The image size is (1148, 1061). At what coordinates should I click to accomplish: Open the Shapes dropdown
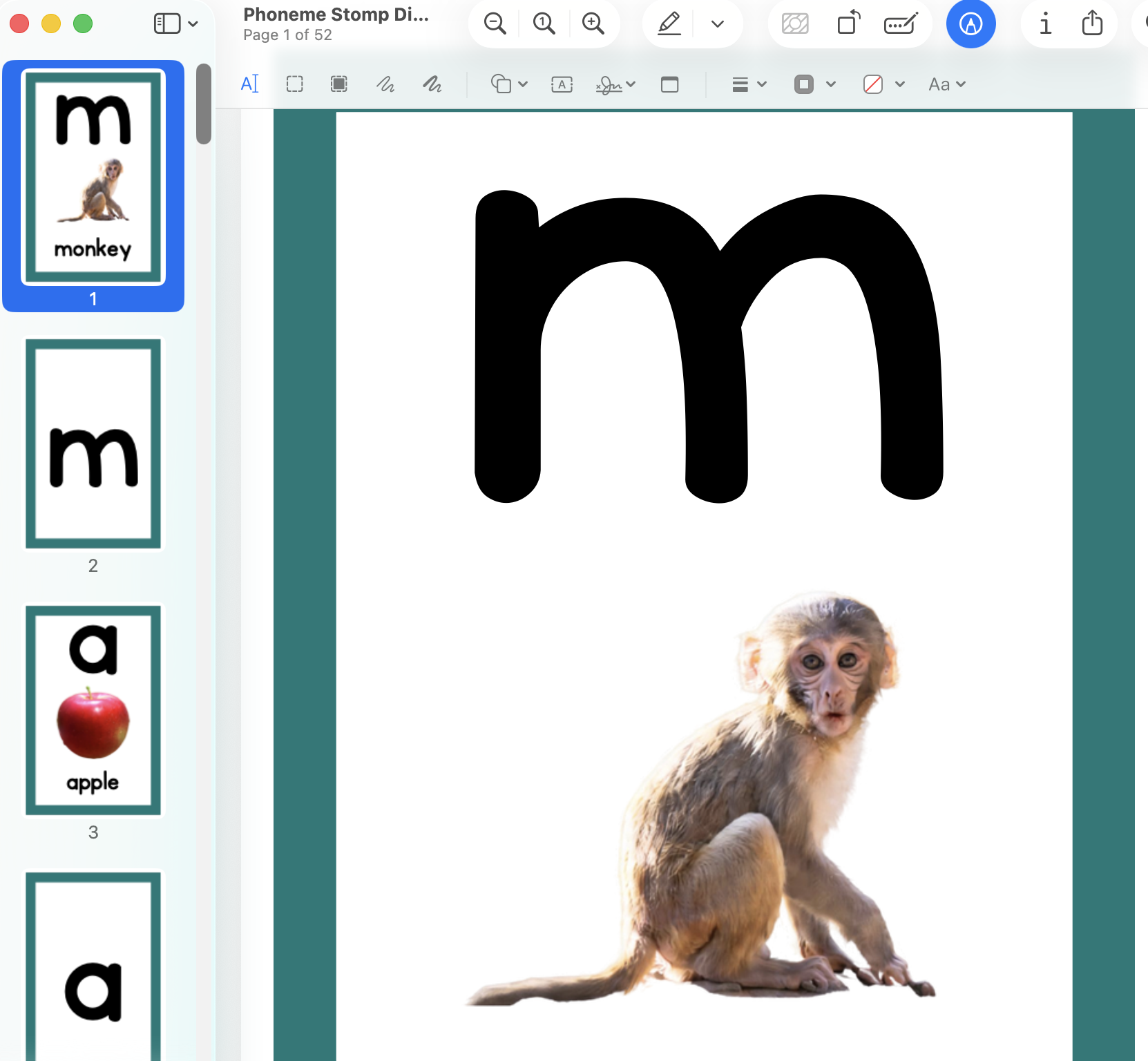click(x=509, y=84)
